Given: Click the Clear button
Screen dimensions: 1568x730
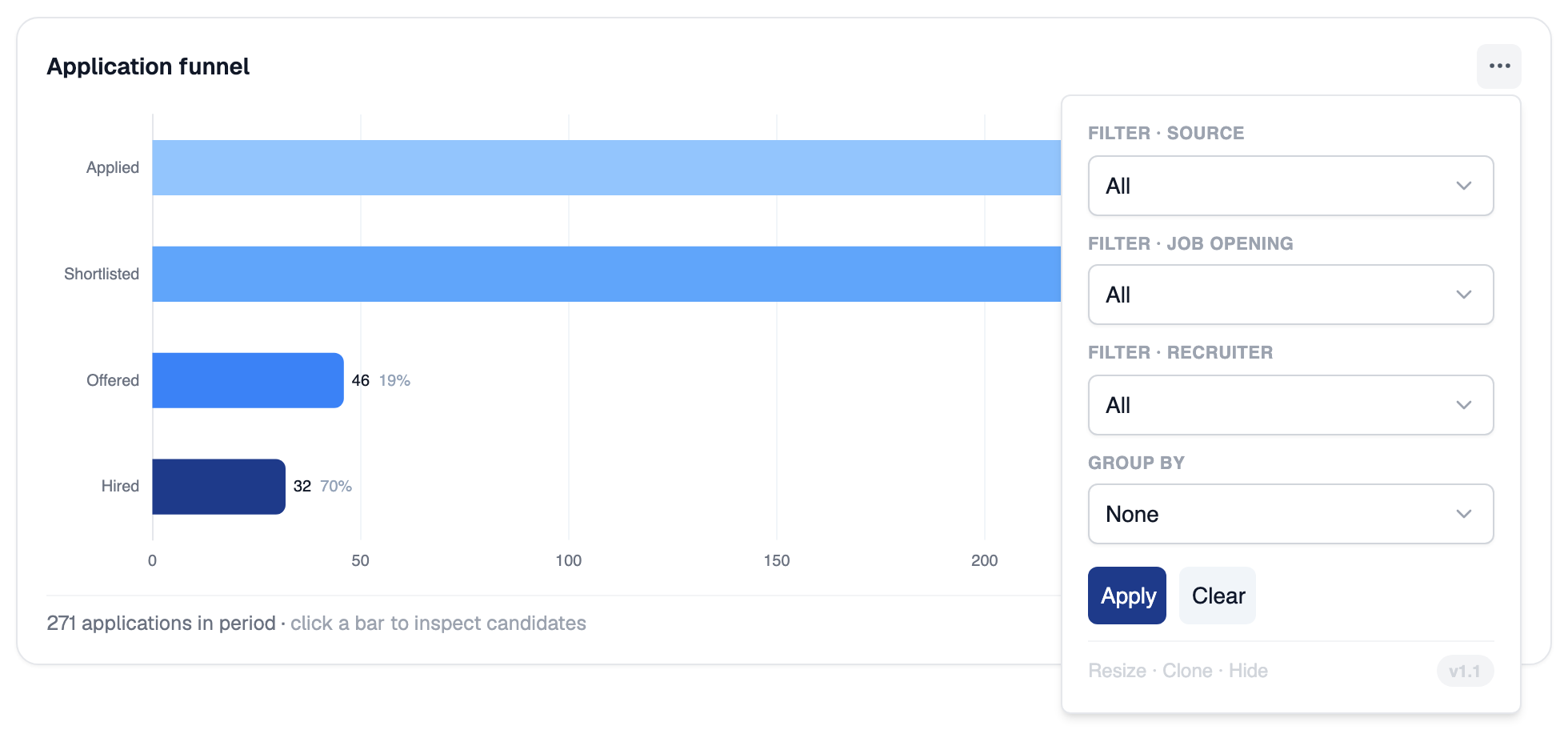Looking at the screenshot, I should coord(1218,596).
